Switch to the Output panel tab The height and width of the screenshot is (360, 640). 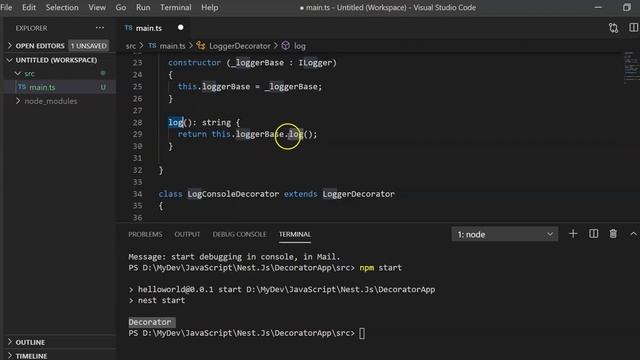(x=187, y=234)
